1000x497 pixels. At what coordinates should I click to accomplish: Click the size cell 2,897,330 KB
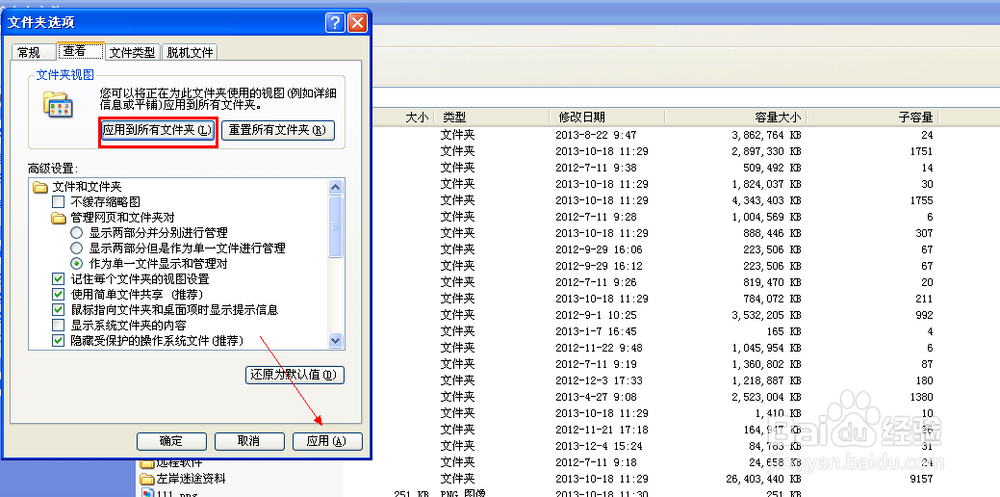tap(767, 151)
